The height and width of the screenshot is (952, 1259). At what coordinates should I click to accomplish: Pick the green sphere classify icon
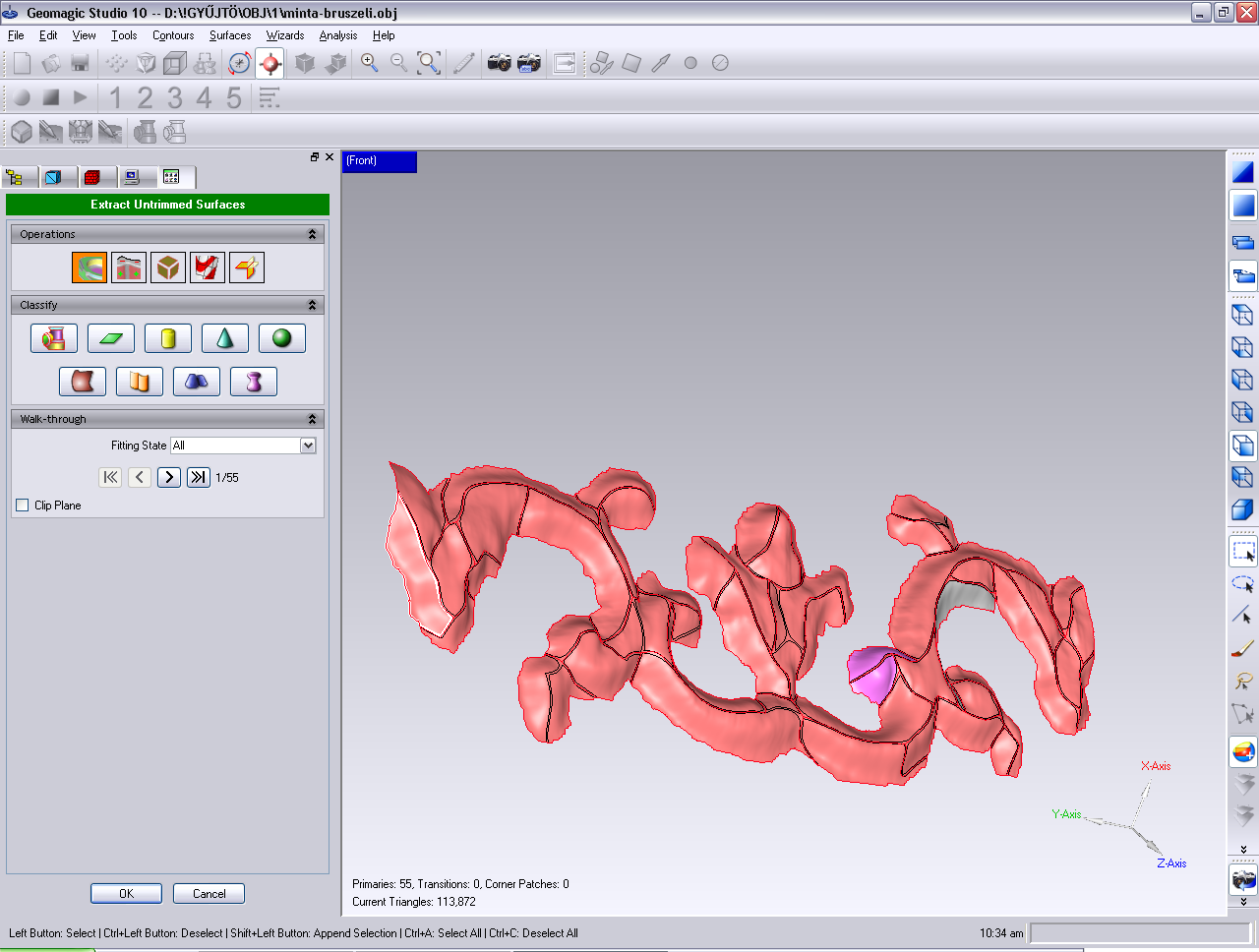282,338
